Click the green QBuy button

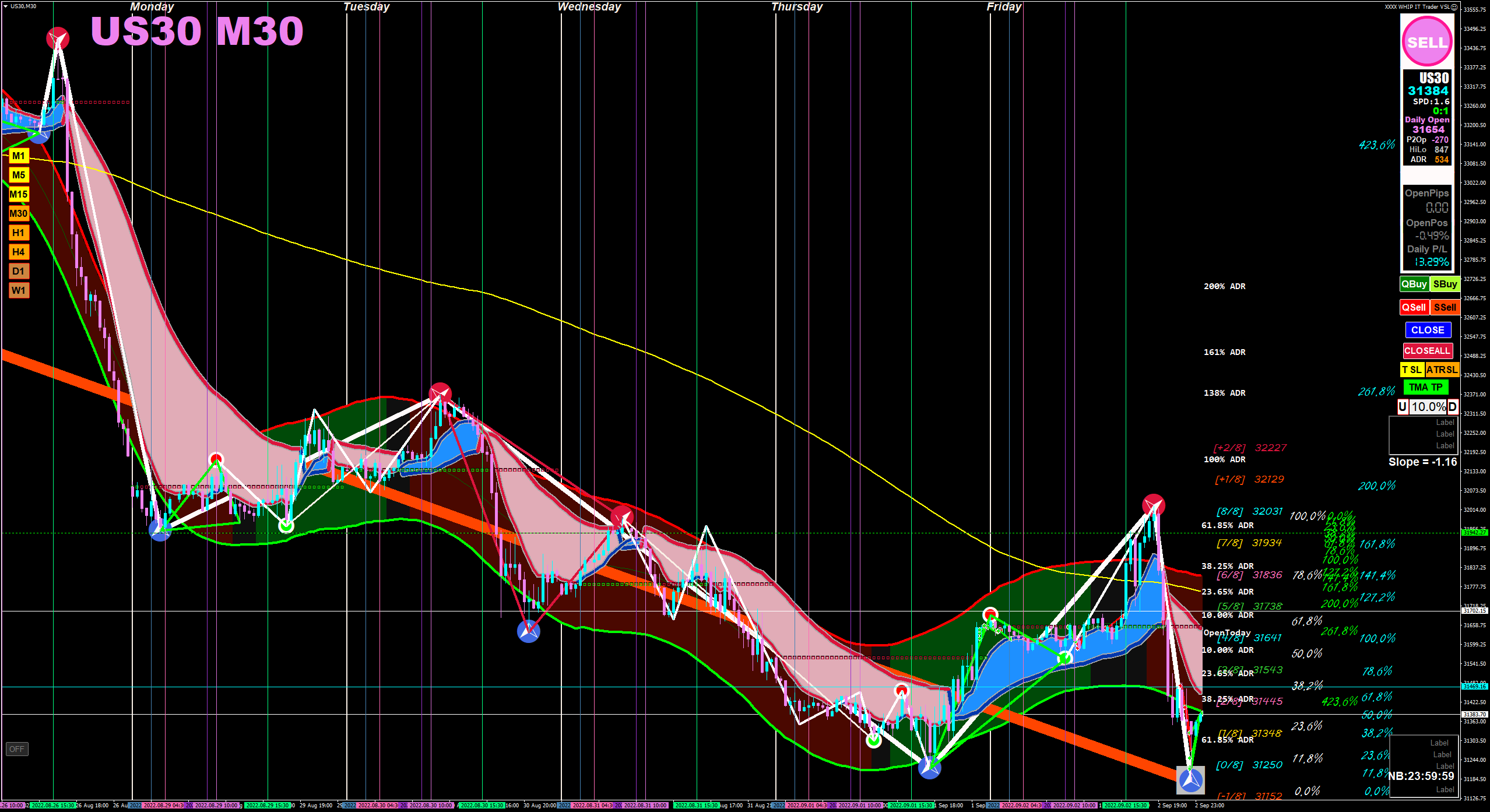(1414, 284)
